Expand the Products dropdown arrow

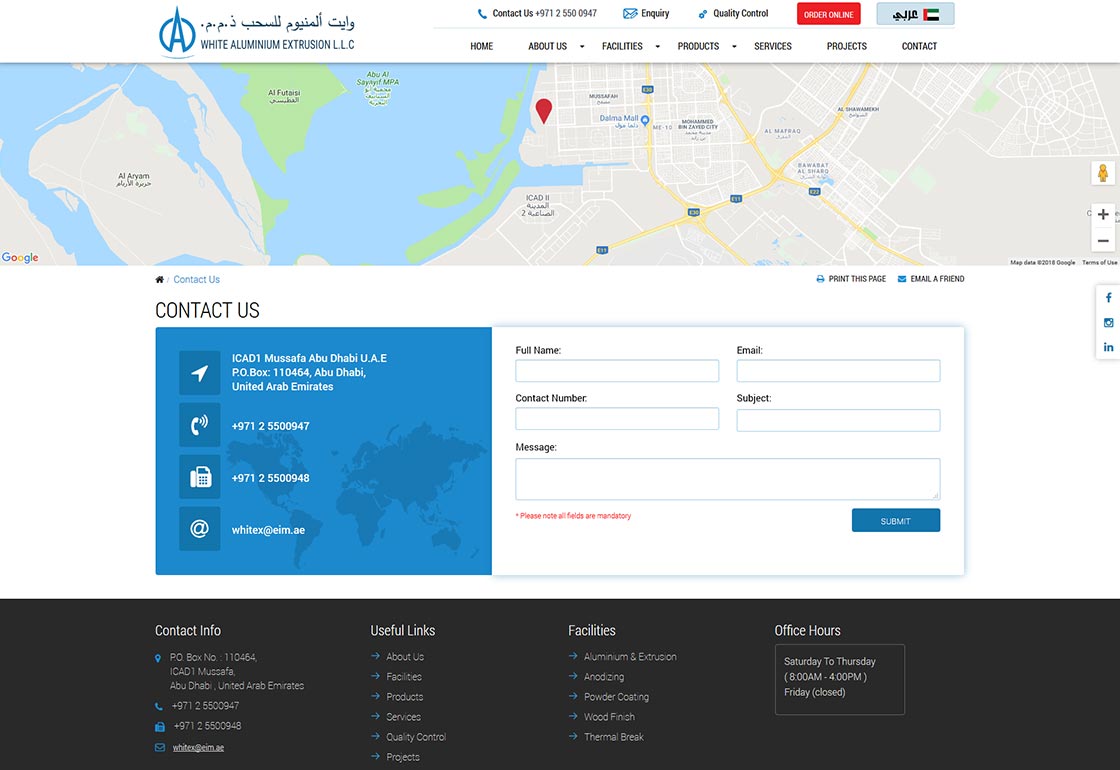(734, 46)
